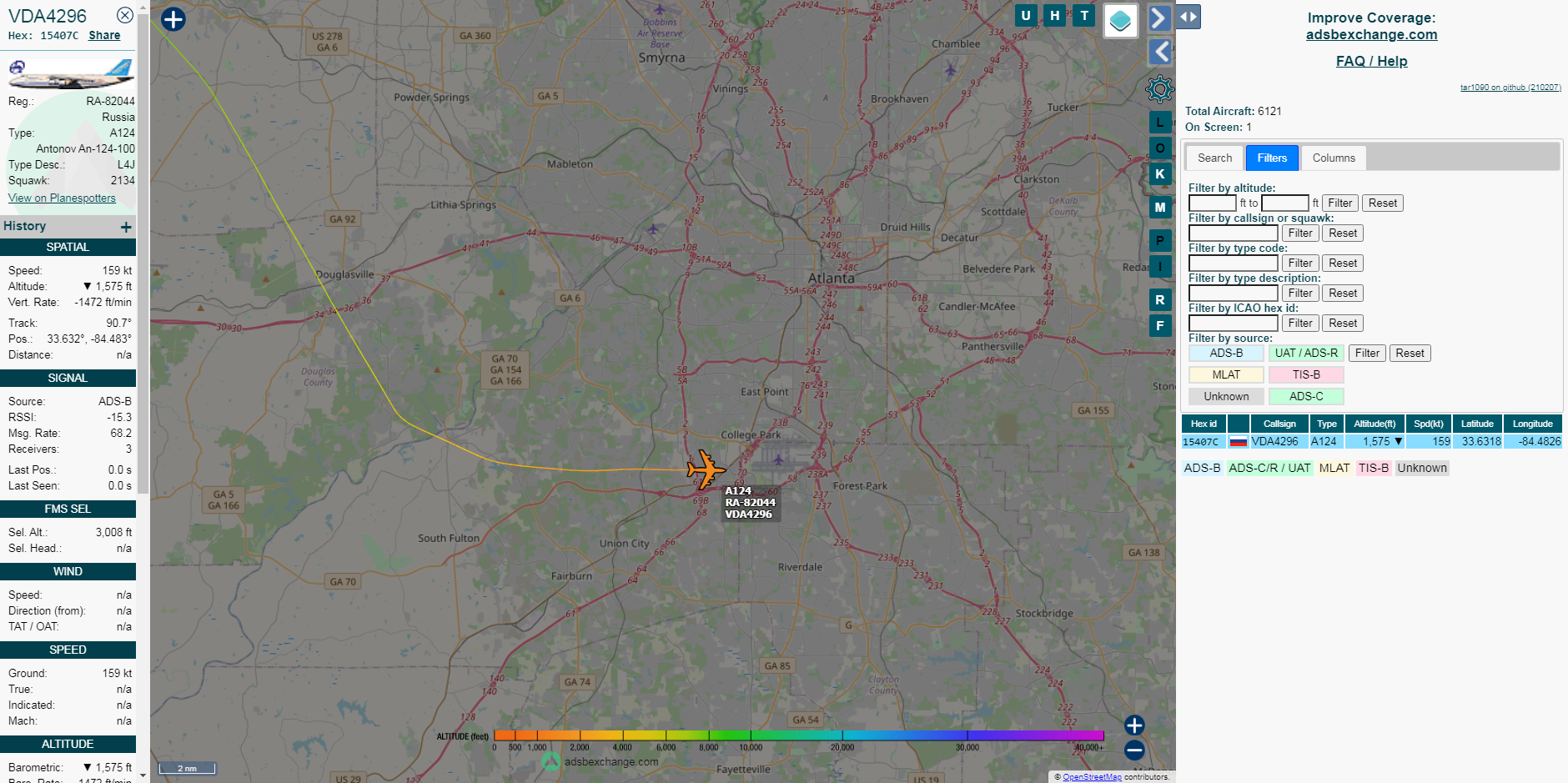
Task: Toggle the K map option button
Action: point(1160,174)
